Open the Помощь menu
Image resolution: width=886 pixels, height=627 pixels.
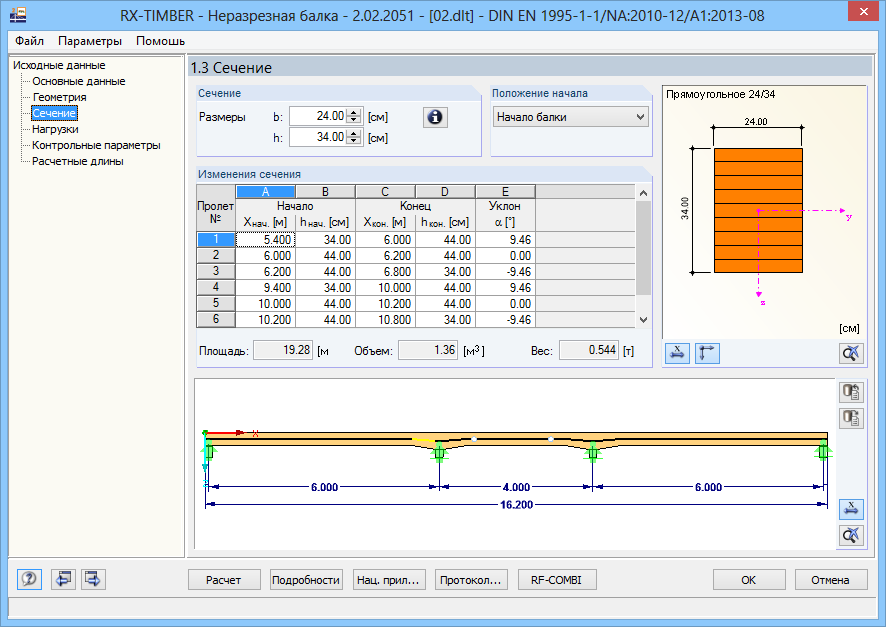pyautogui.click(x=160, y=41)
